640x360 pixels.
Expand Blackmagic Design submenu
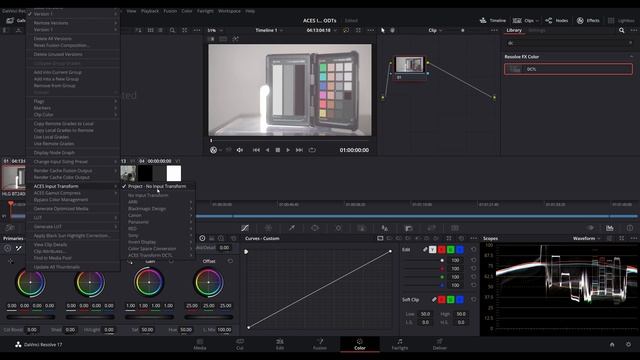point(160,209)
